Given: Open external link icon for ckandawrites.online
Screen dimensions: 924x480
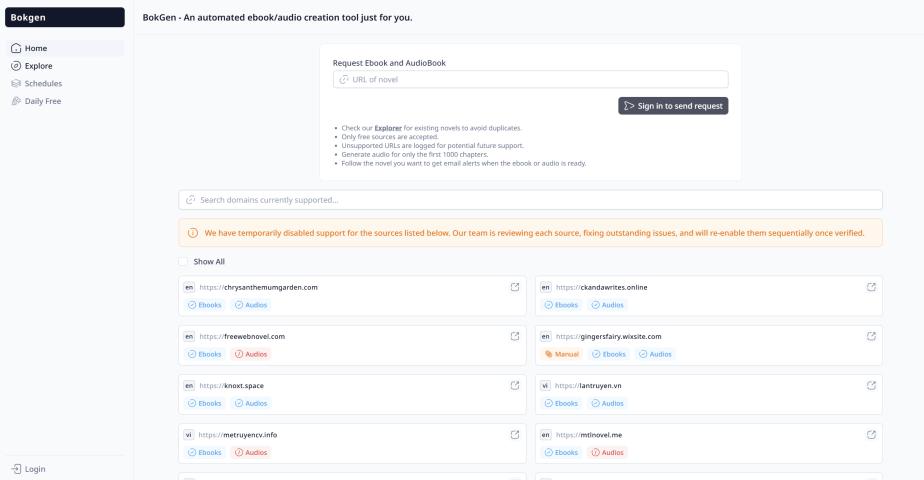Looking at the screenshot, I should pyautogui.click(x=871, y=287).
